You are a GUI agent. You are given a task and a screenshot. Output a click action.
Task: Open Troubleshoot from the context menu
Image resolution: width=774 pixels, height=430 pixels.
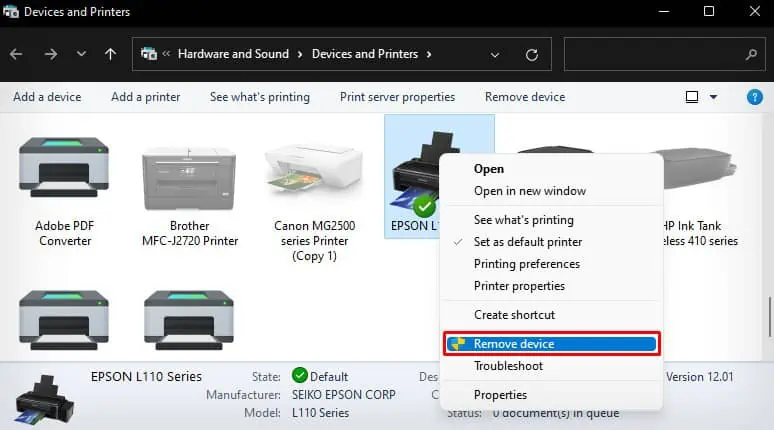coord(508,366)
